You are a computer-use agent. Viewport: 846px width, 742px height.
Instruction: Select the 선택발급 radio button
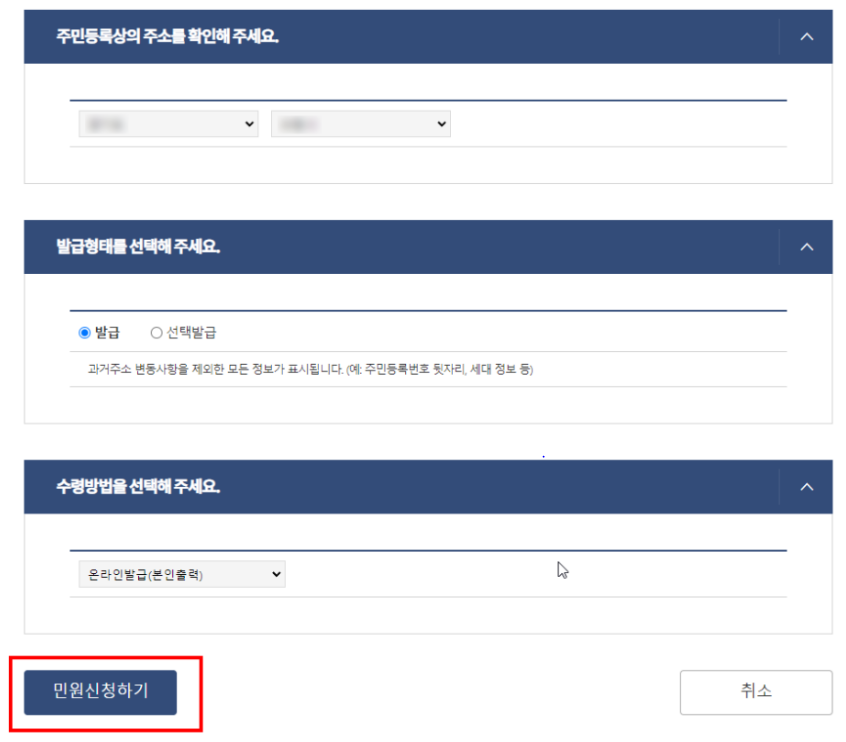pos(156,332)
